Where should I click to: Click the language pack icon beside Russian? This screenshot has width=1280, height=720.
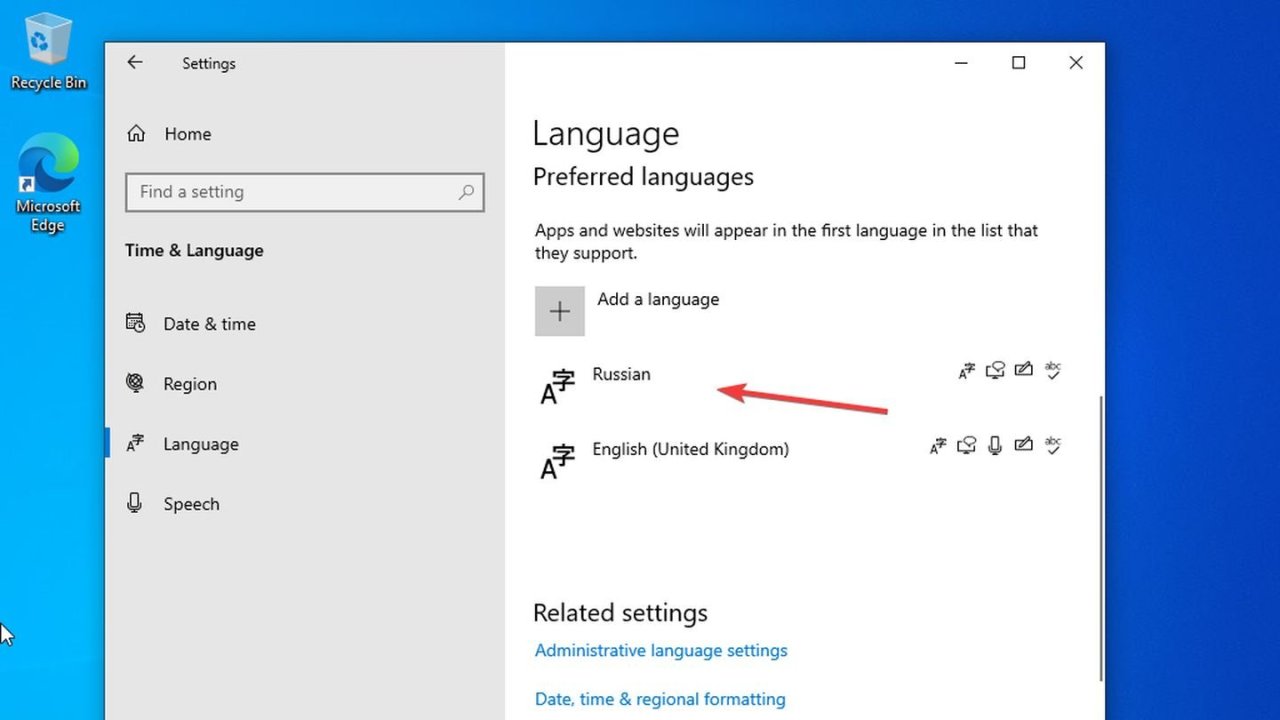coord(966,370)
